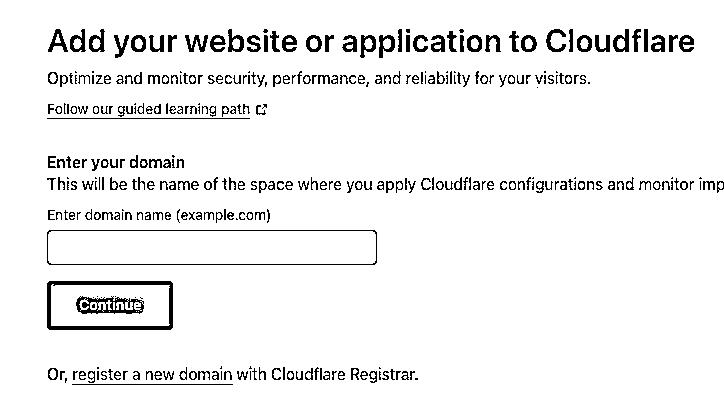The image size is (724, 408).
Task: Click the 'Enter domain name (example.com)' label
Action: tap(159, 215)
